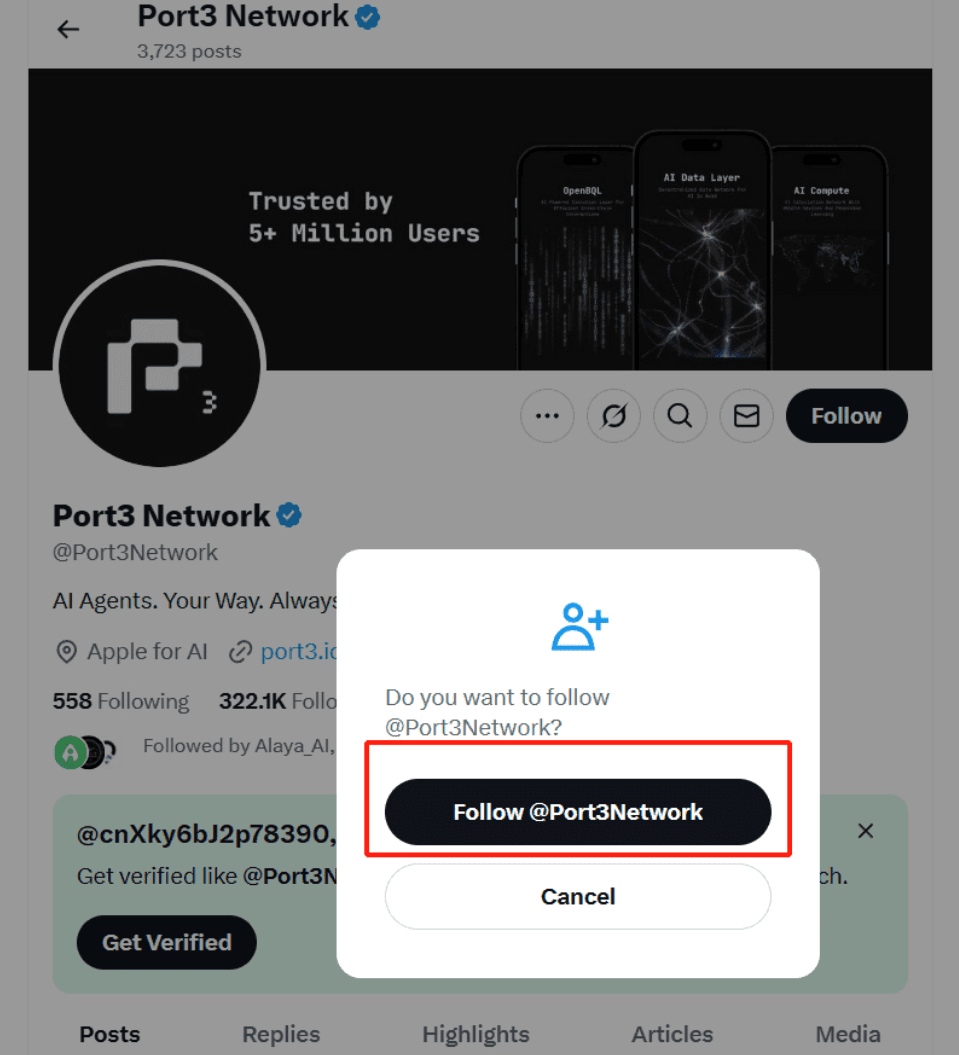959x1055 pixels.
Task: Show the Media tab
Action: (848, 1034)
